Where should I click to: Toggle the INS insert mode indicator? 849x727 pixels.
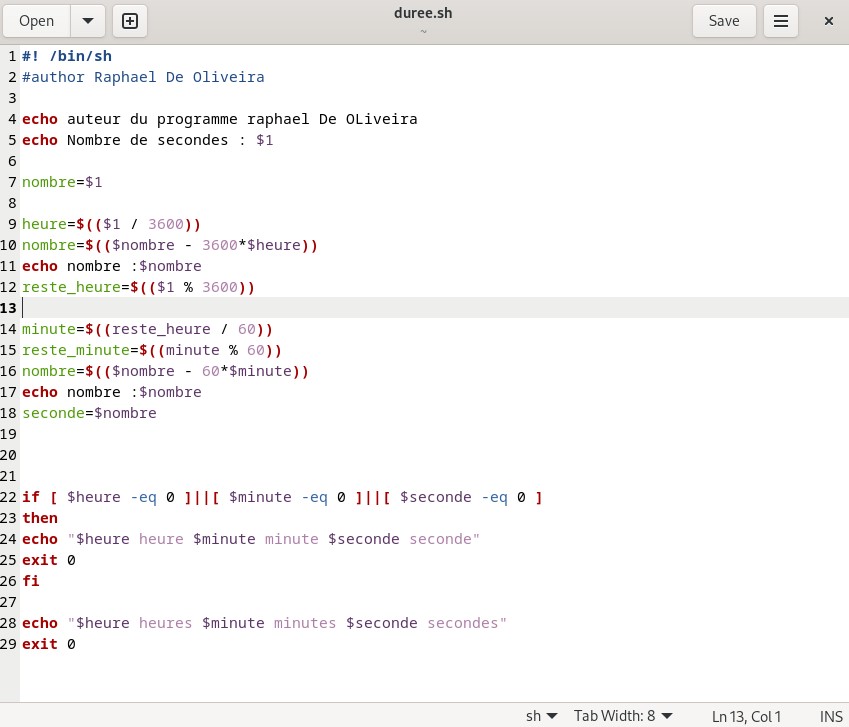point(831,716)
